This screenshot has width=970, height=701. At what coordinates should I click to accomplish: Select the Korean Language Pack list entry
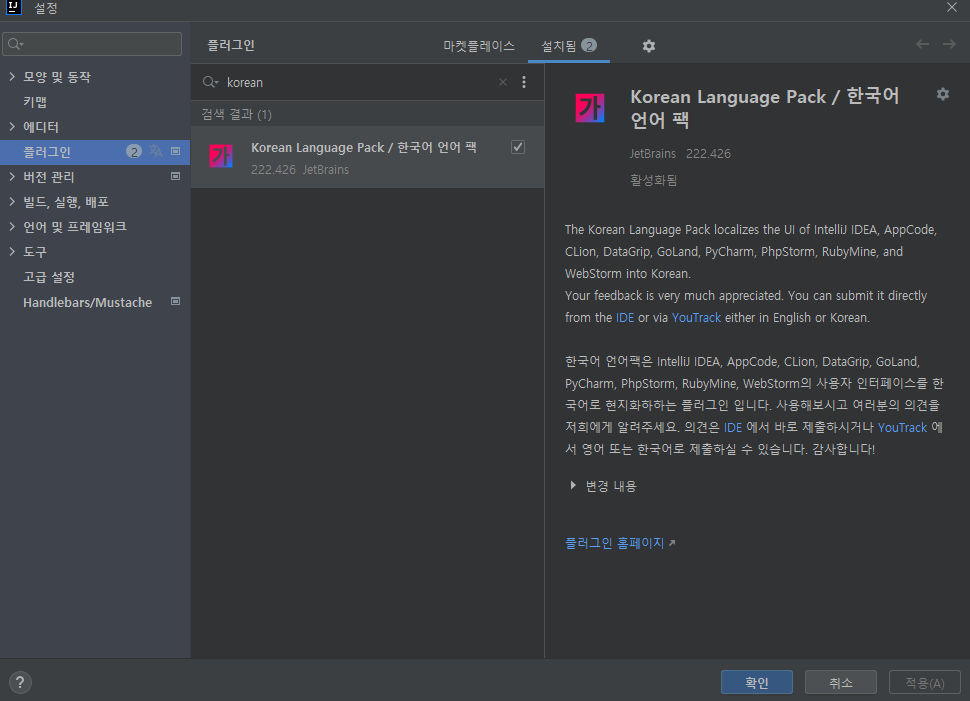(367, 157)
